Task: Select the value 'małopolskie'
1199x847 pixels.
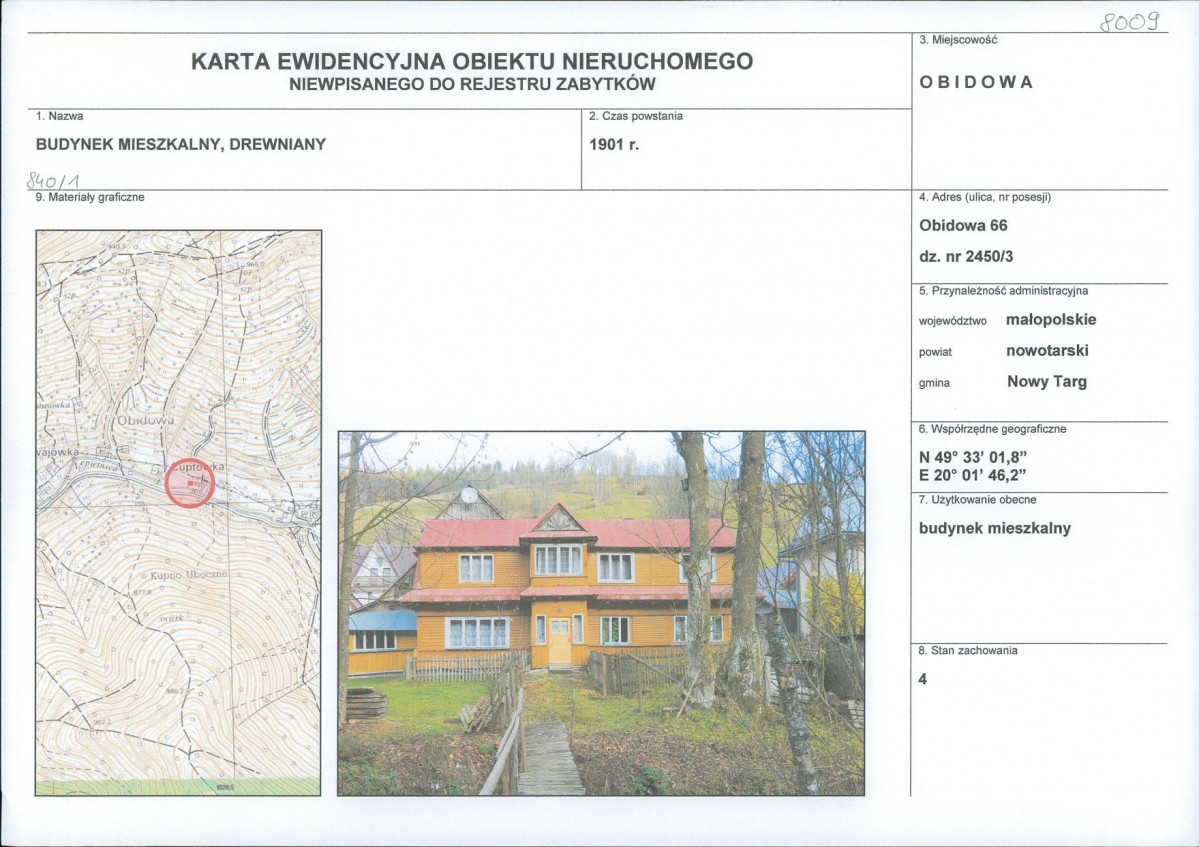Action: pyautogui.click(x=1051, y=320)
